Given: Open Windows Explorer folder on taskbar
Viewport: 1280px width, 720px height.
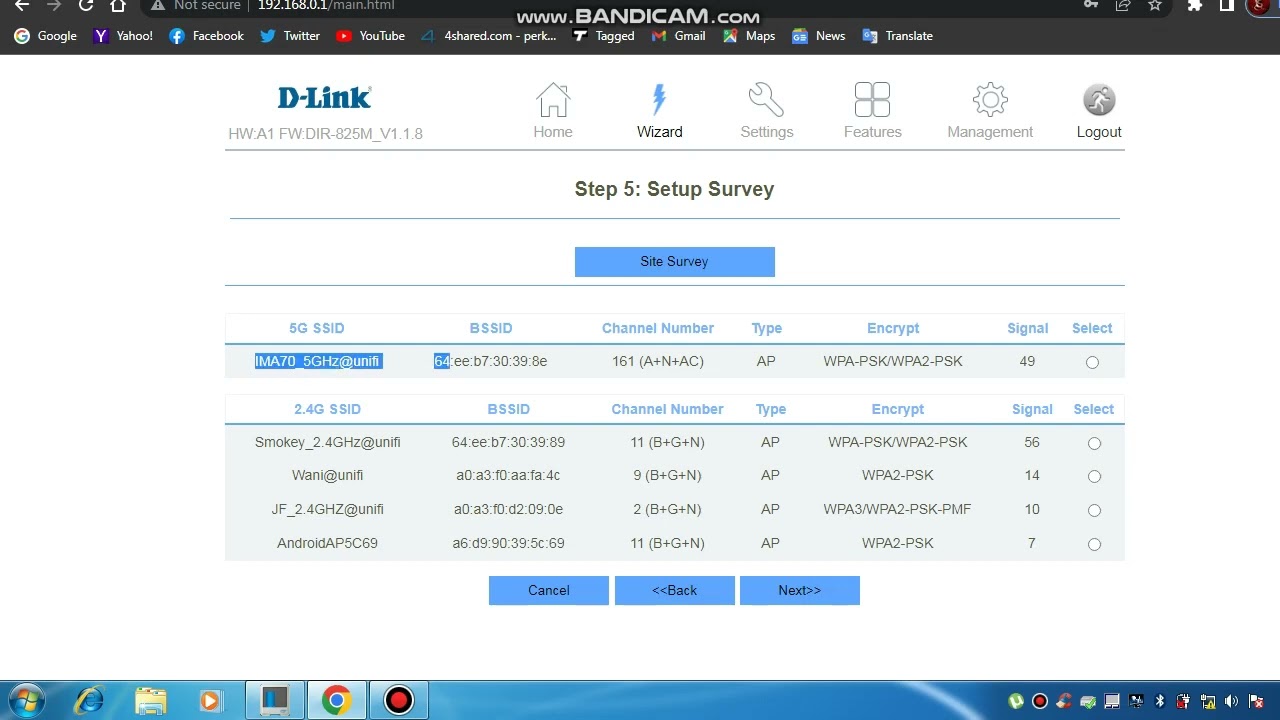Looking at the screenshot, I should click(x=150, y=700).
